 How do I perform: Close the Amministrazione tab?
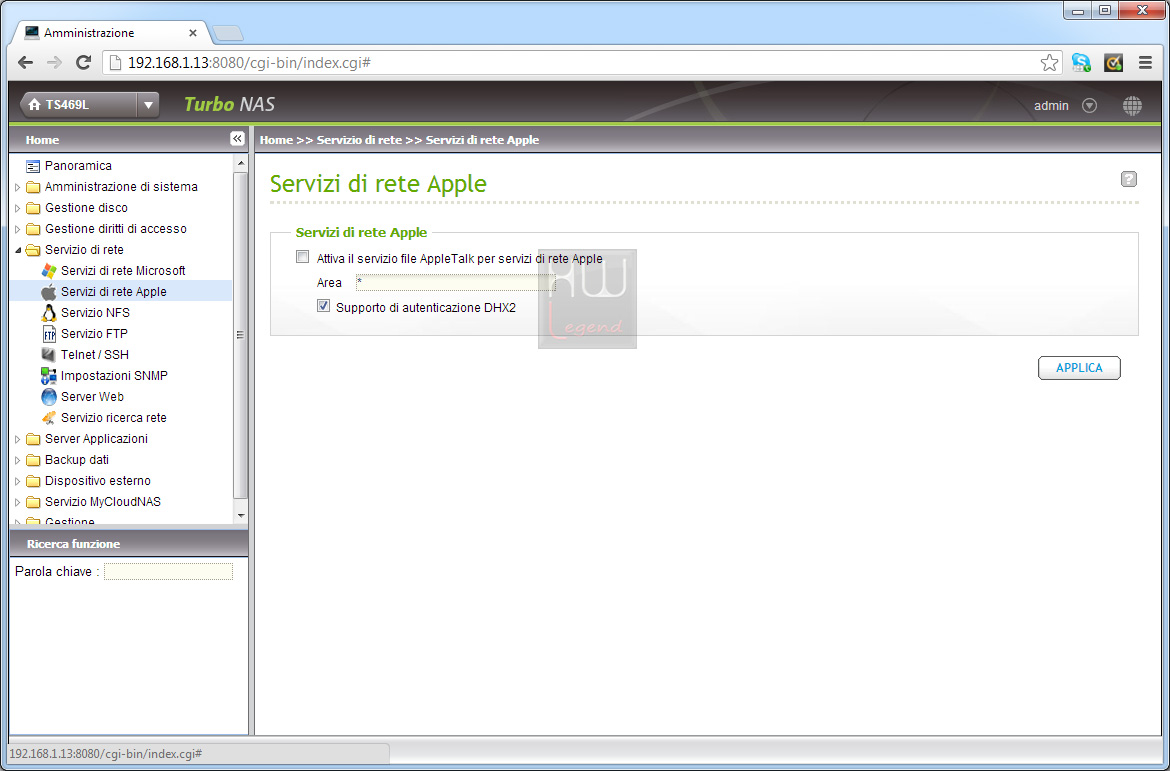[x=193, y=33]
